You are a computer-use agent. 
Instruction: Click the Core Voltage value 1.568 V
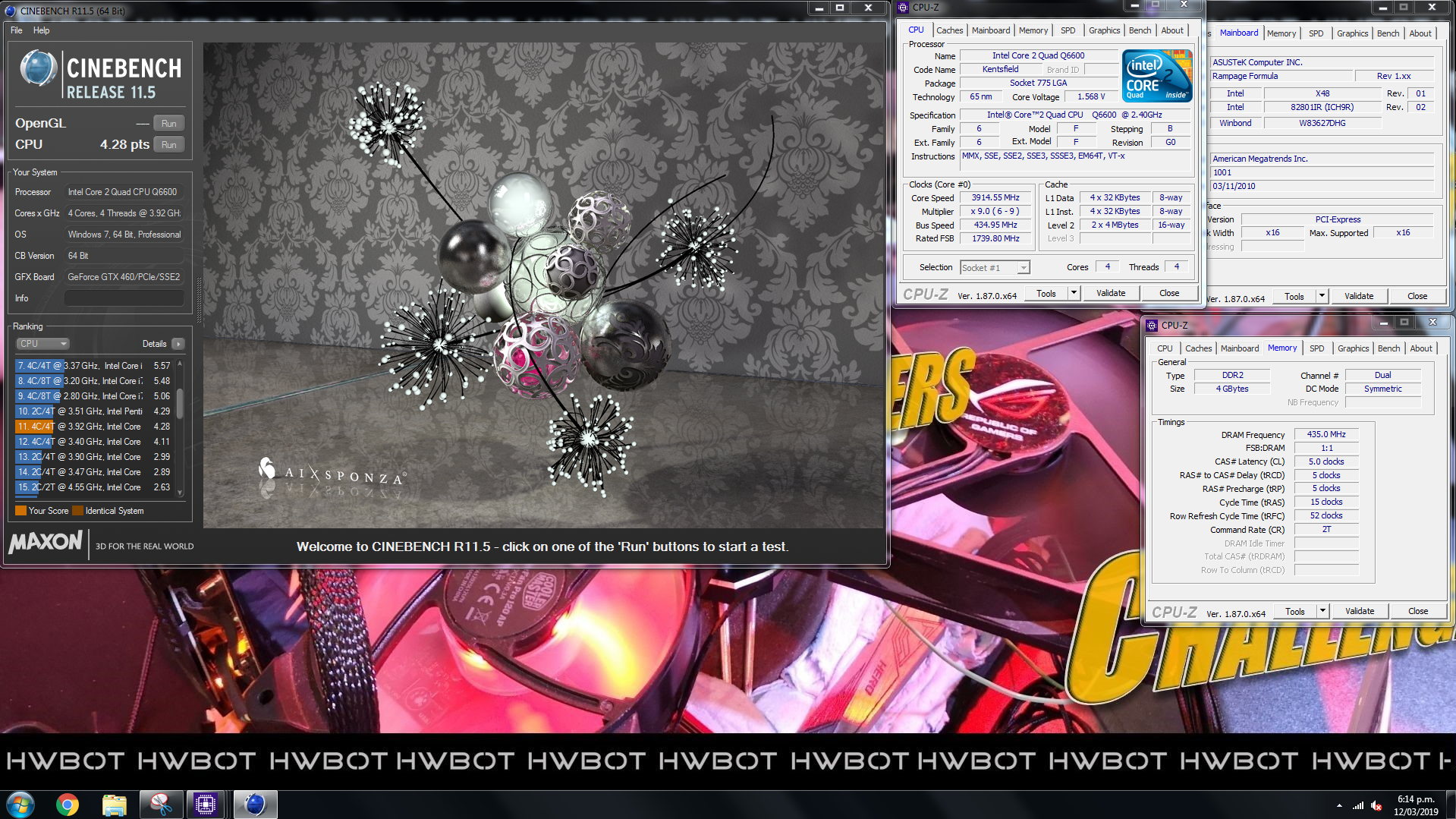pyautogui.click(x=1091, y=96)
